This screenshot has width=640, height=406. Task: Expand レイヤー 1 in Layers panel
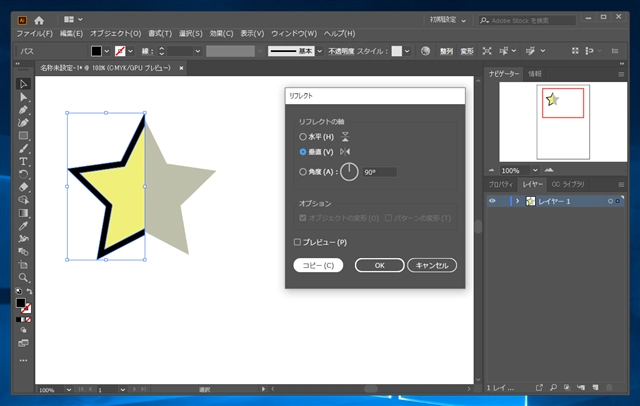[x=518, y=201]
